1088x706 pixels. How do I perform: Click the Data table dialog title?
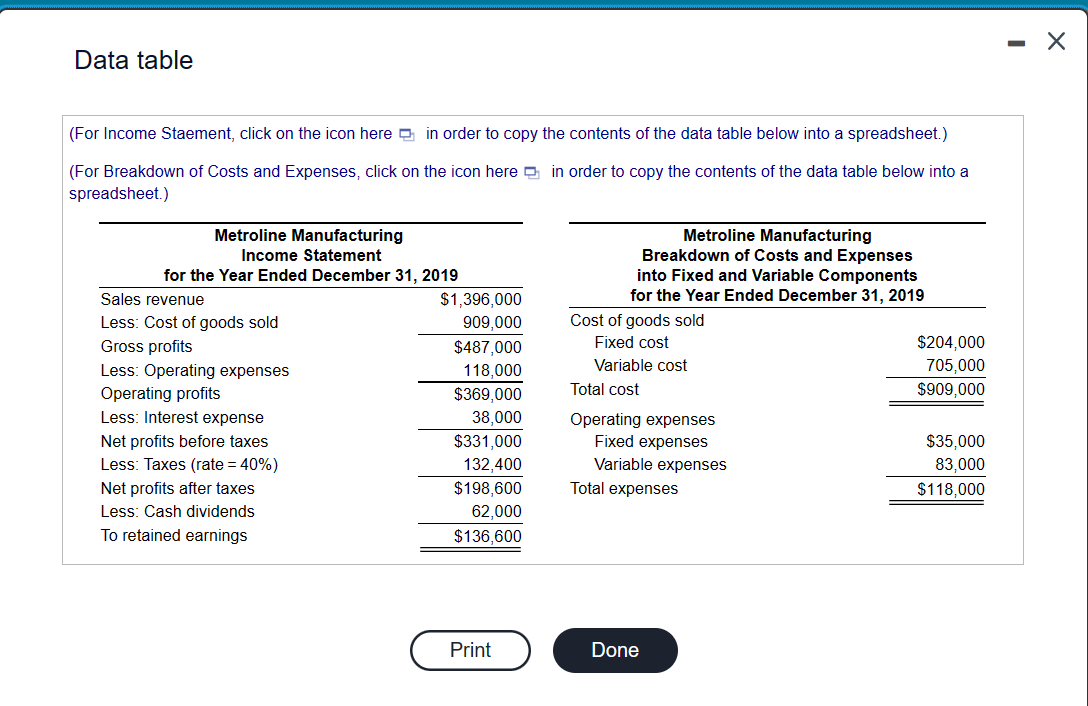pyautogui.click(x=133, y=60)
